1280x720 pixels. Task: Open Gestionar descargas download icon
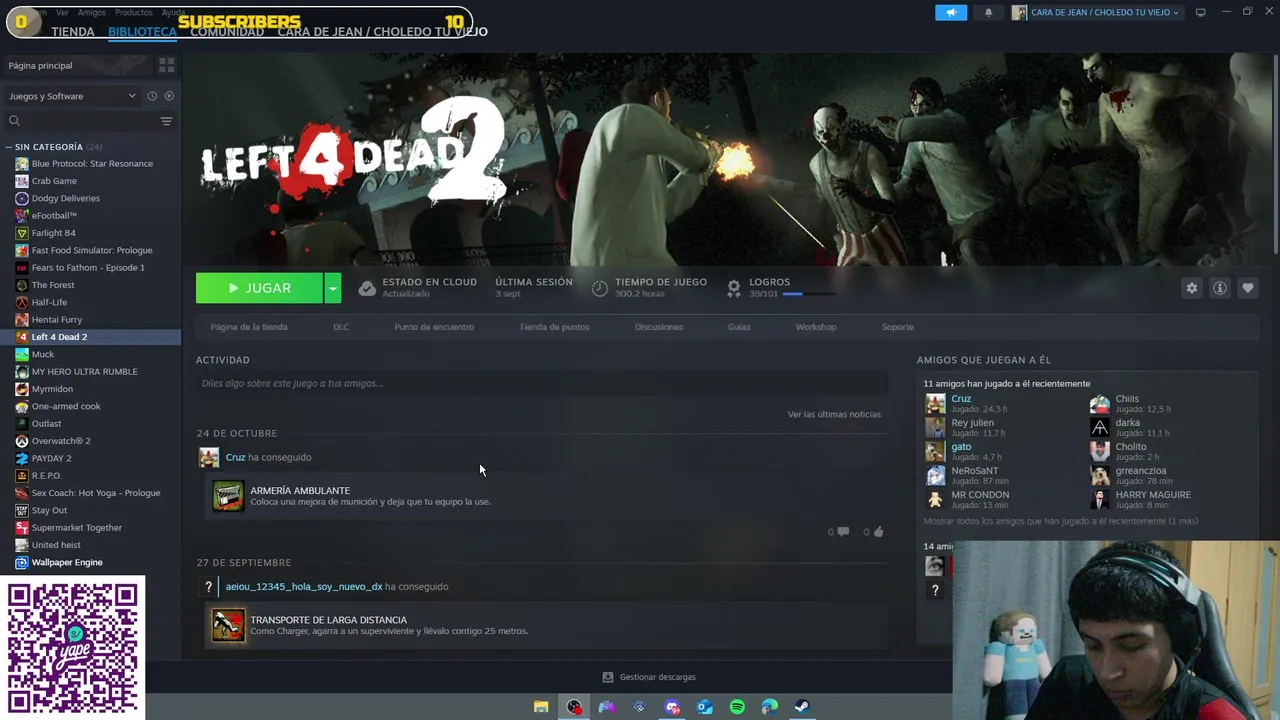point(607,677)
